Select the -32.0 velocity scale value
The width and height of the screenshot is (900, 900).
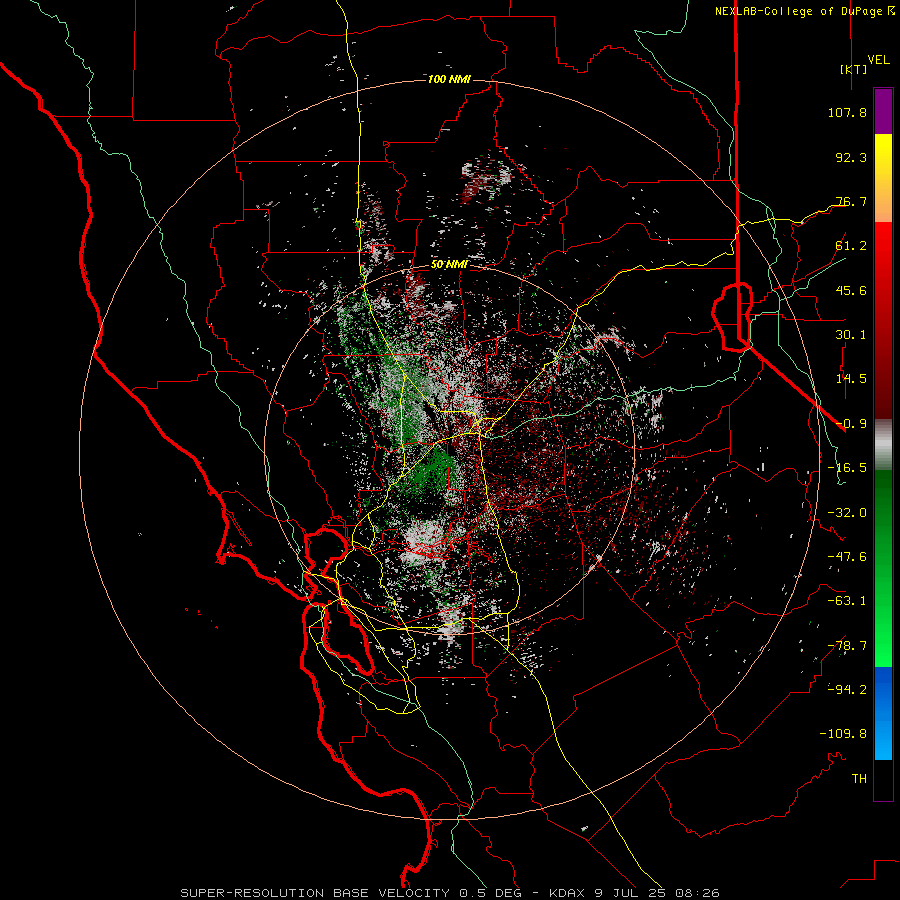point(847,513)
